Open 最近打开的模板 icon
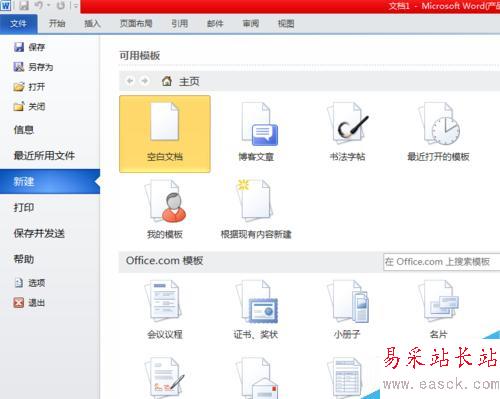The height and width of the screenshot is (399, 500). (439, 123)
